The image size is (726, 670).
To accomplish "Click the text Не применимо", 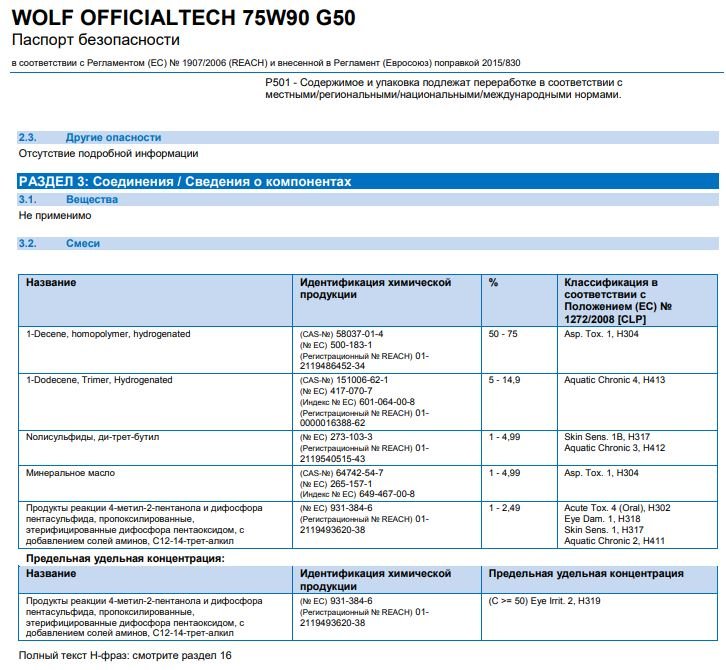I will [55, 216].
